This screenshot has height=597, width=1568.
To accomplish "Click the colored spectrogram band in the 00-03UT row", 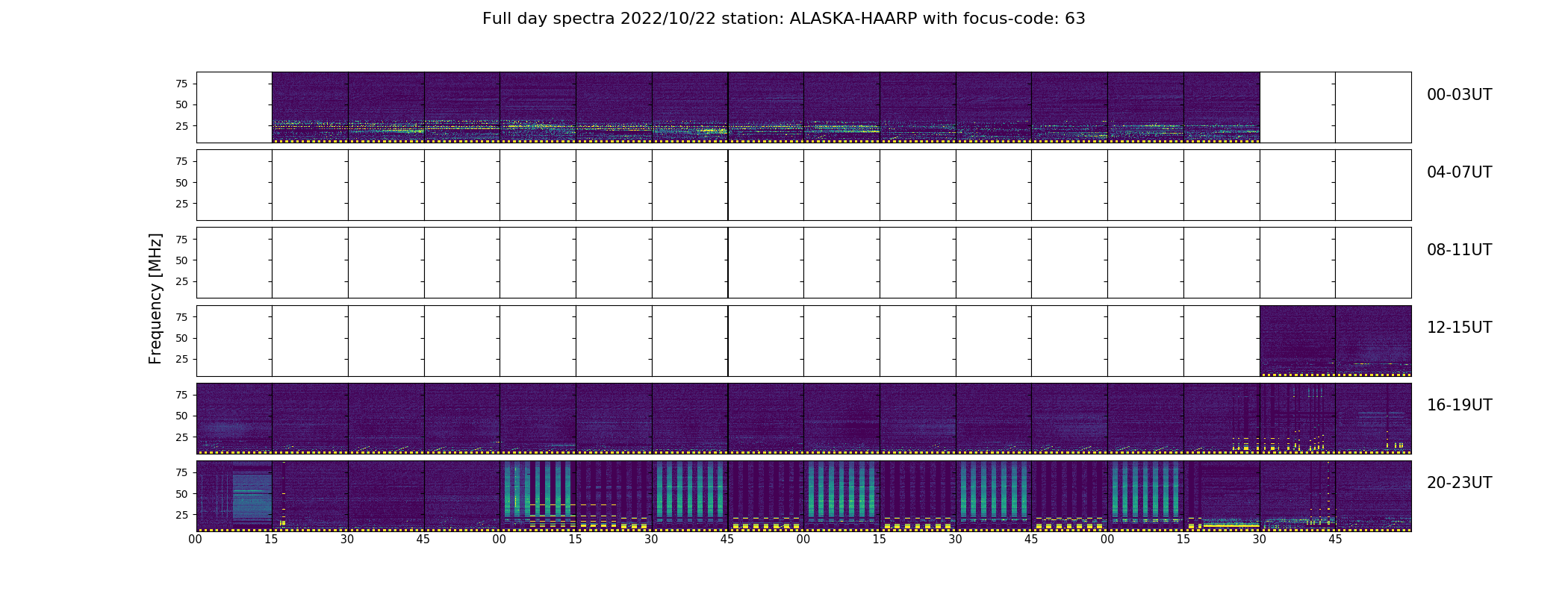I will click(765, 107).
